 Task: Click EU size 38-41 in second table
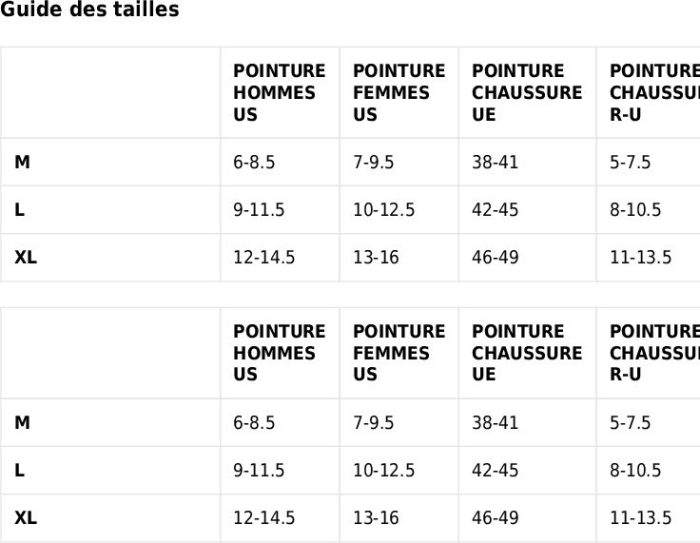(x=495, y=423)
